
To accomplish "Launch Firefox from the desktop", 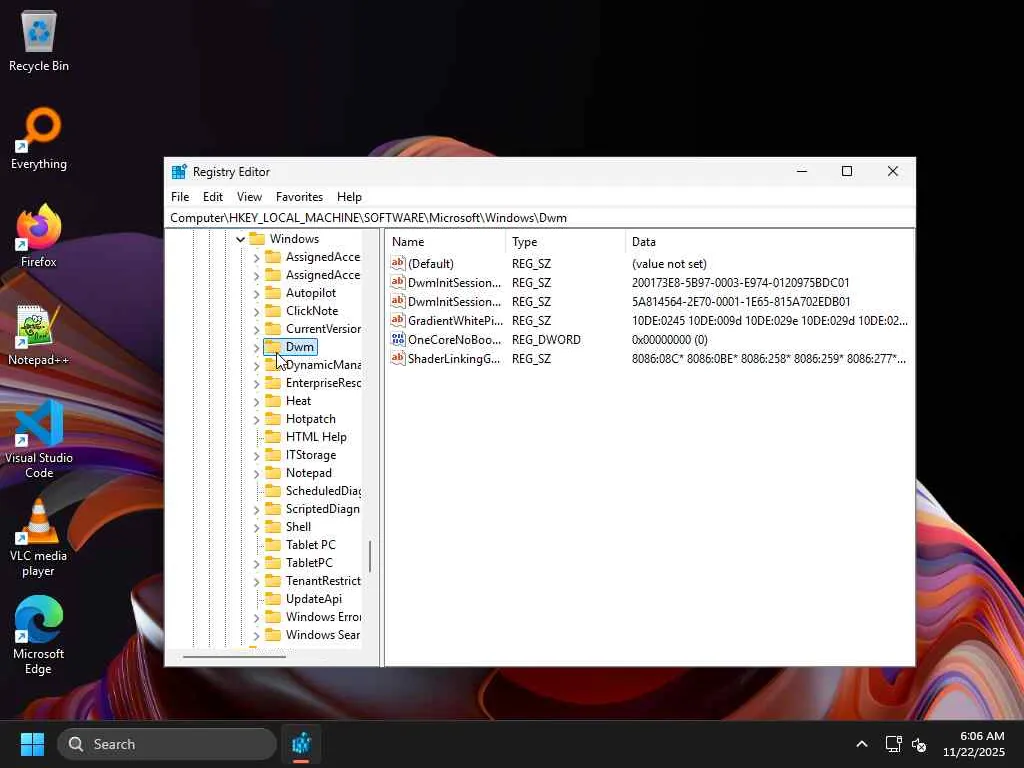I will click(39, 236).
